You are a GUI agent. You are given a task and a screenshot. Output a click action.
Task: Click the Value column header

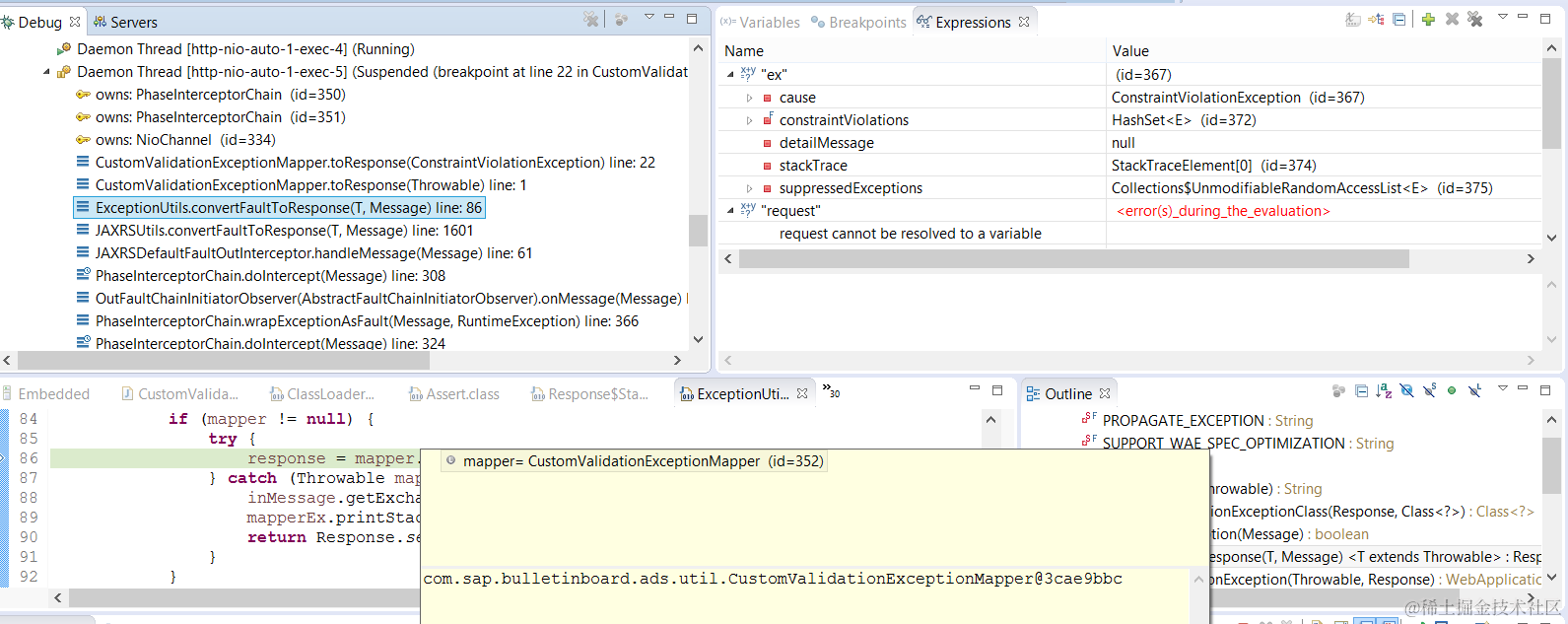pos(1324,51)
